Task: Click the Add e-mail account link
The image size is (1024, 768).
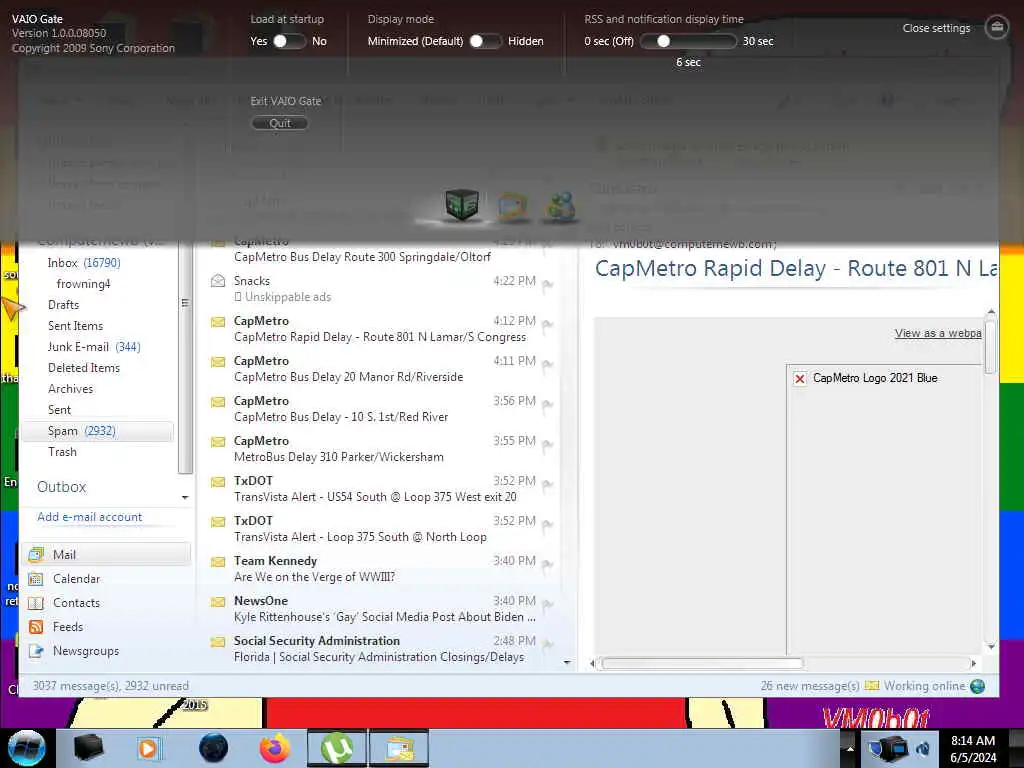Action: point(89,517)
